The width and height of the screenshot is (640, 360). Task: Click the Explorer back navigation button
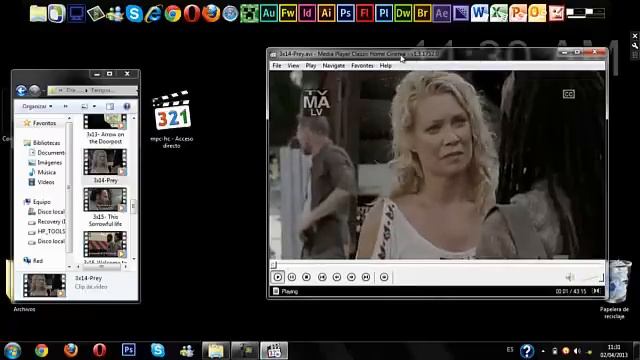point(21,90)
